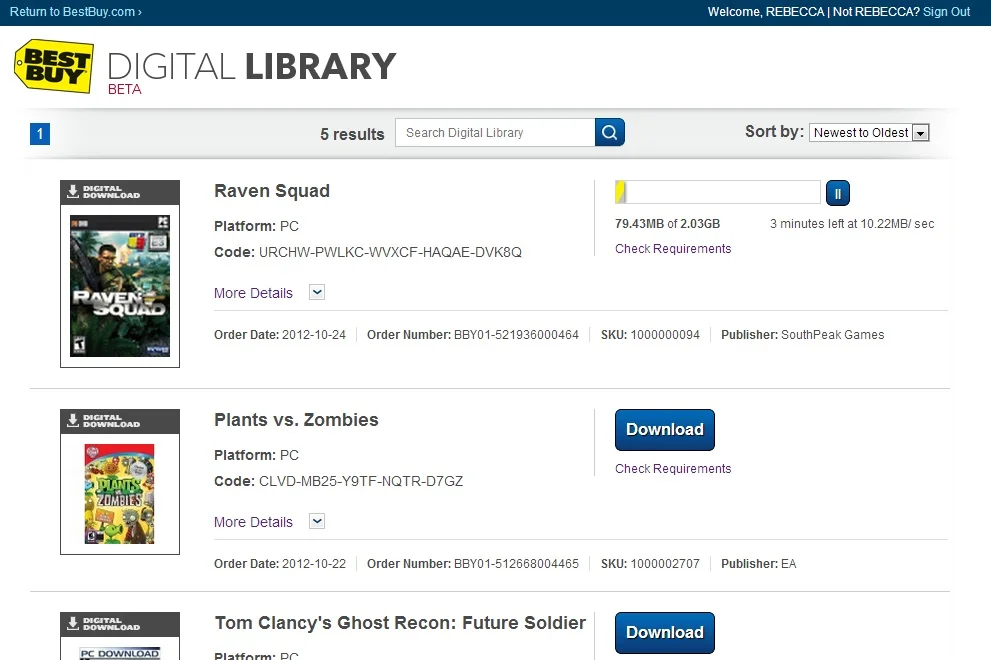The width and height of the screenshot is (991, 660).
Task: Download Tom Clancy's Ghost Recon: Future Soldier
Action: [665, 633]
